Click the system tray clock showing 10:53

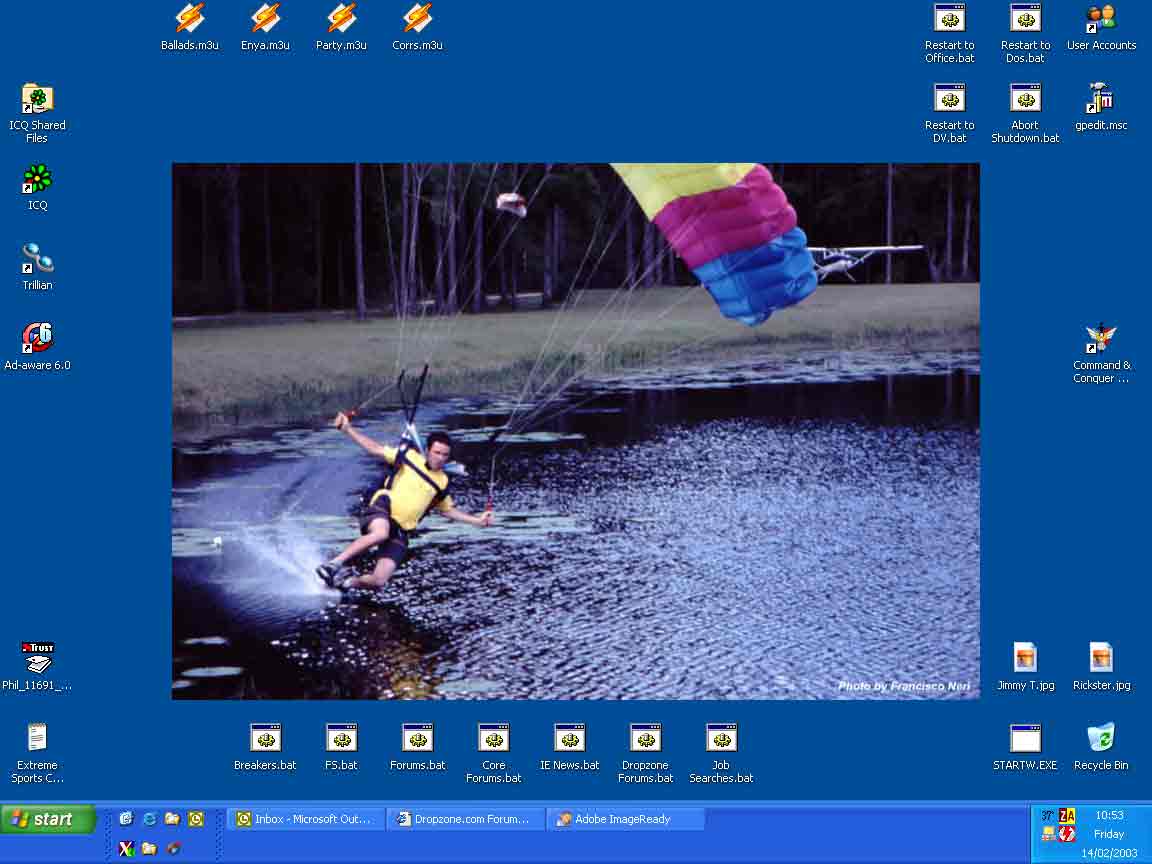(x=1109, y=815)
